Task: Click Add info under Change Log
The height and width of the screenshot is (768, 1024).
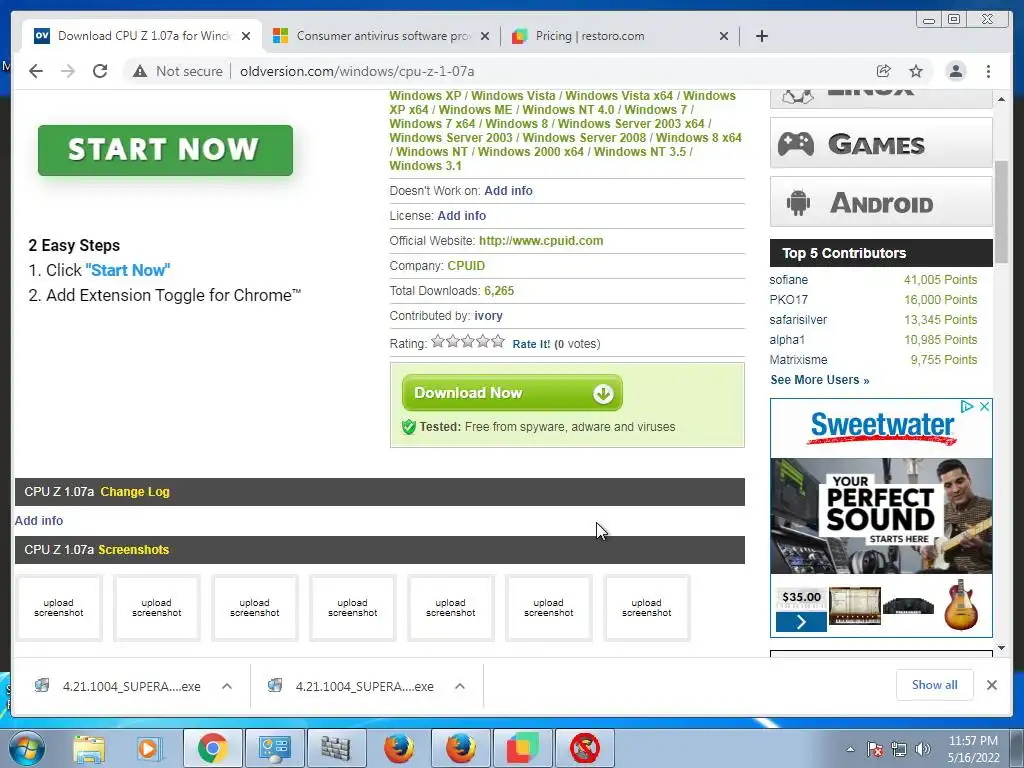Action: tap(39, 520)
